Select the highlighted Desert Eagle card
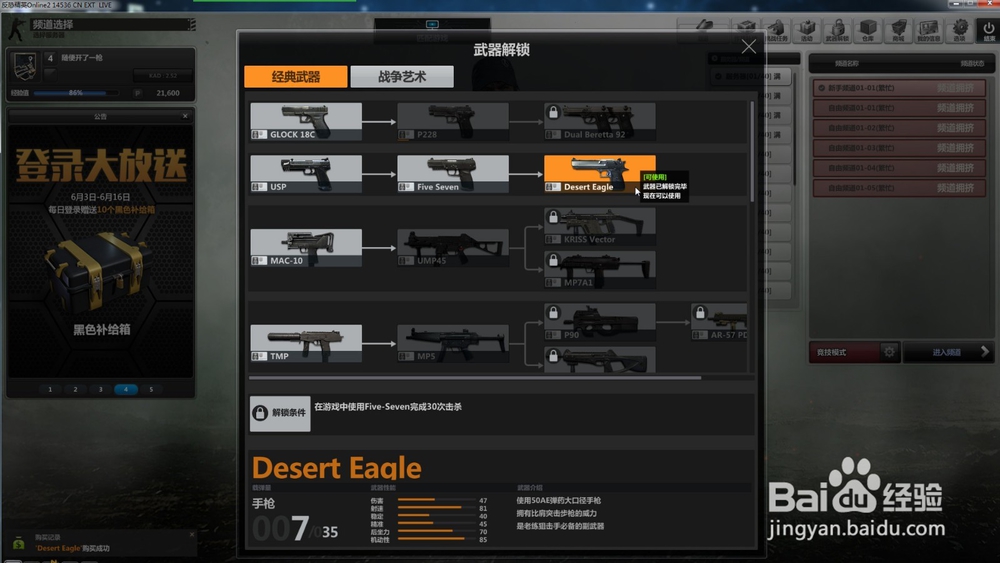1000x563 pixels. 599,173
